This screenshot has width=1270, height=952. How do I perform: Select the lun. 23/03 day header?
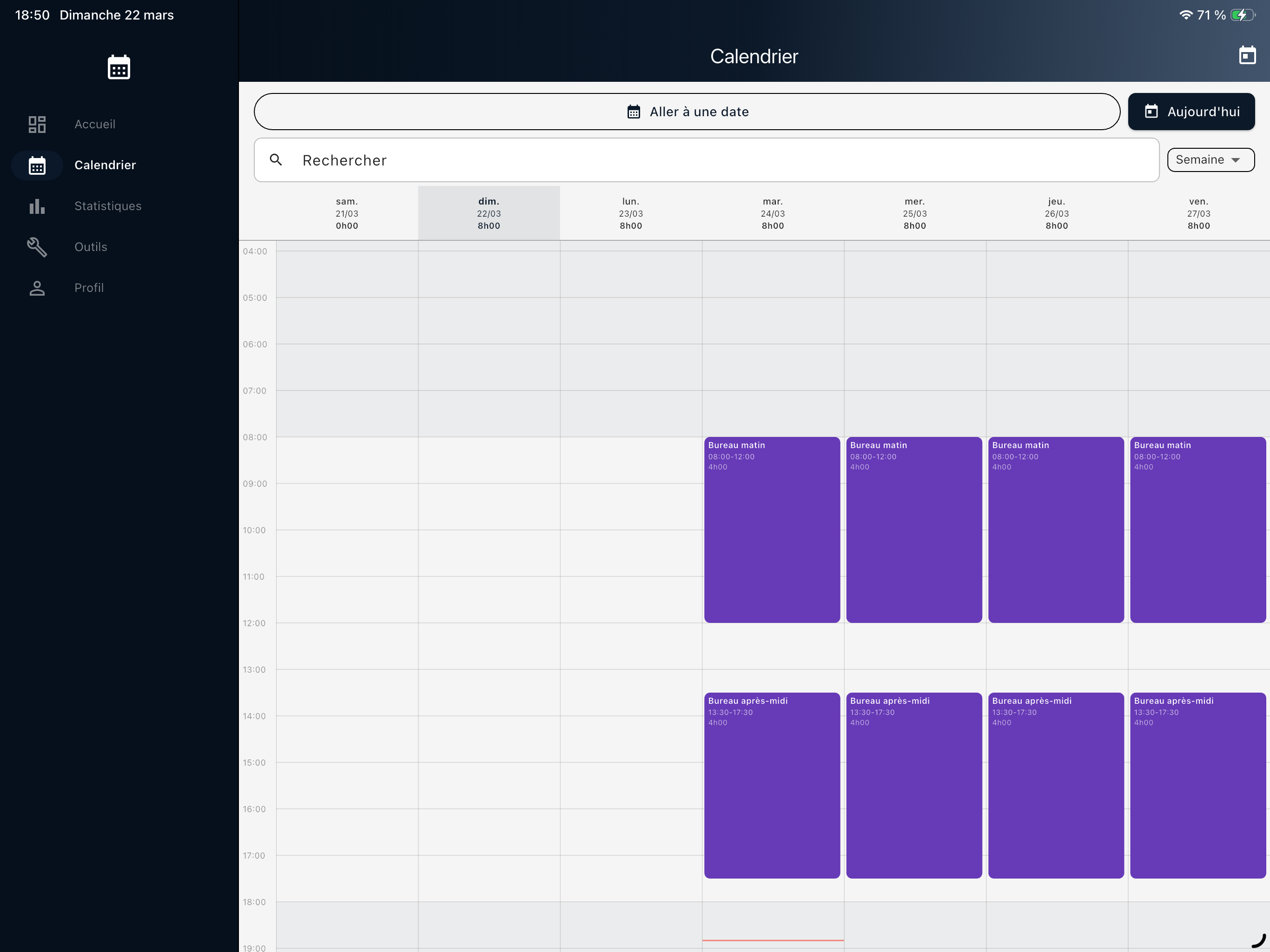click(x=630, y=213)
